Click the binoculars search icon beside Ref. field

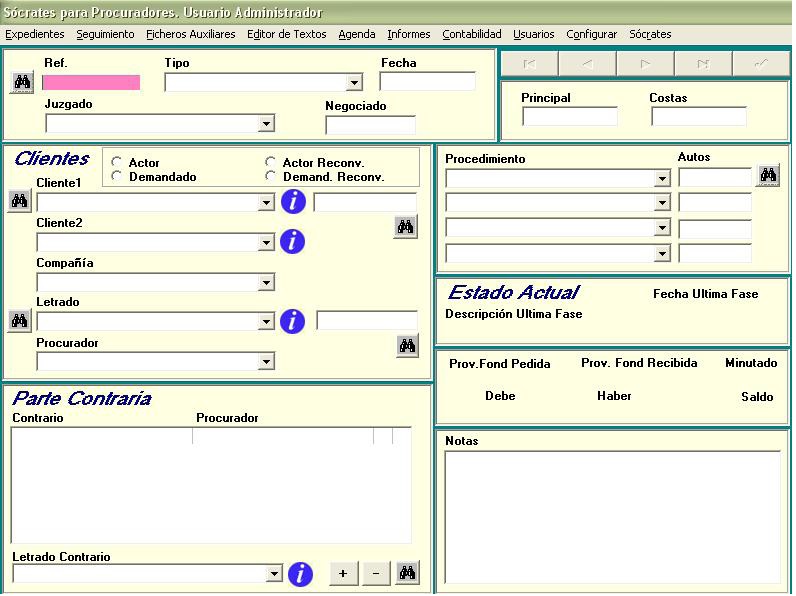22,82
